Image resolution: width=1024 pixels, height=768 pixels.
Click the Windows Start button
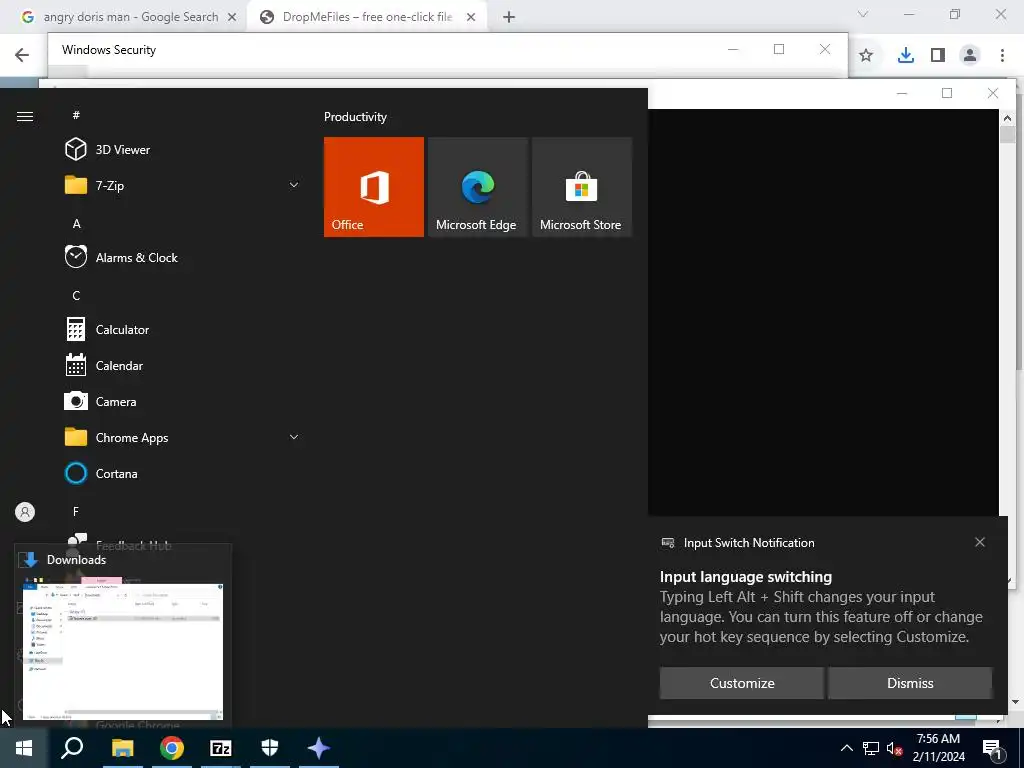tap(24, 748)
